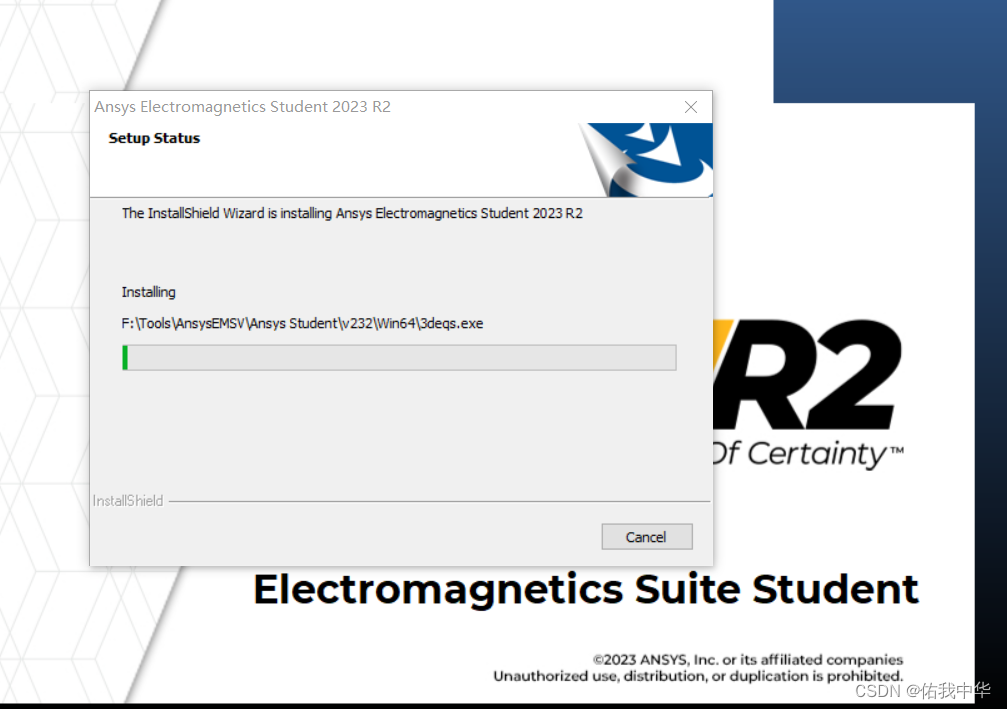This screenshot has height=709, width=1007.
Task: Cancel the Ansys Electromagnetics installation
Action: (647, 536)
